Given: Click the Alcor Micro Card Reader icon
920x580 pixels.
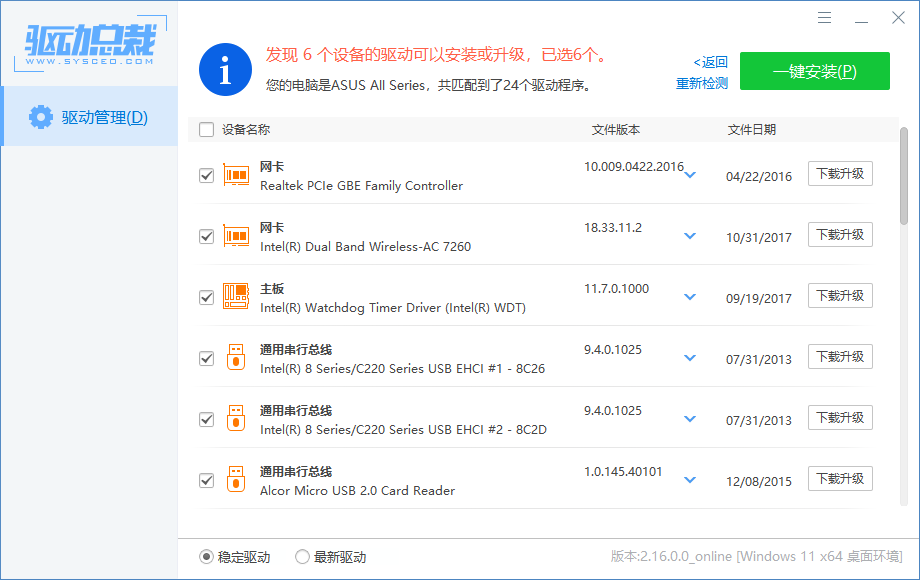Looking at the screenshot, I should click(236, 479).
